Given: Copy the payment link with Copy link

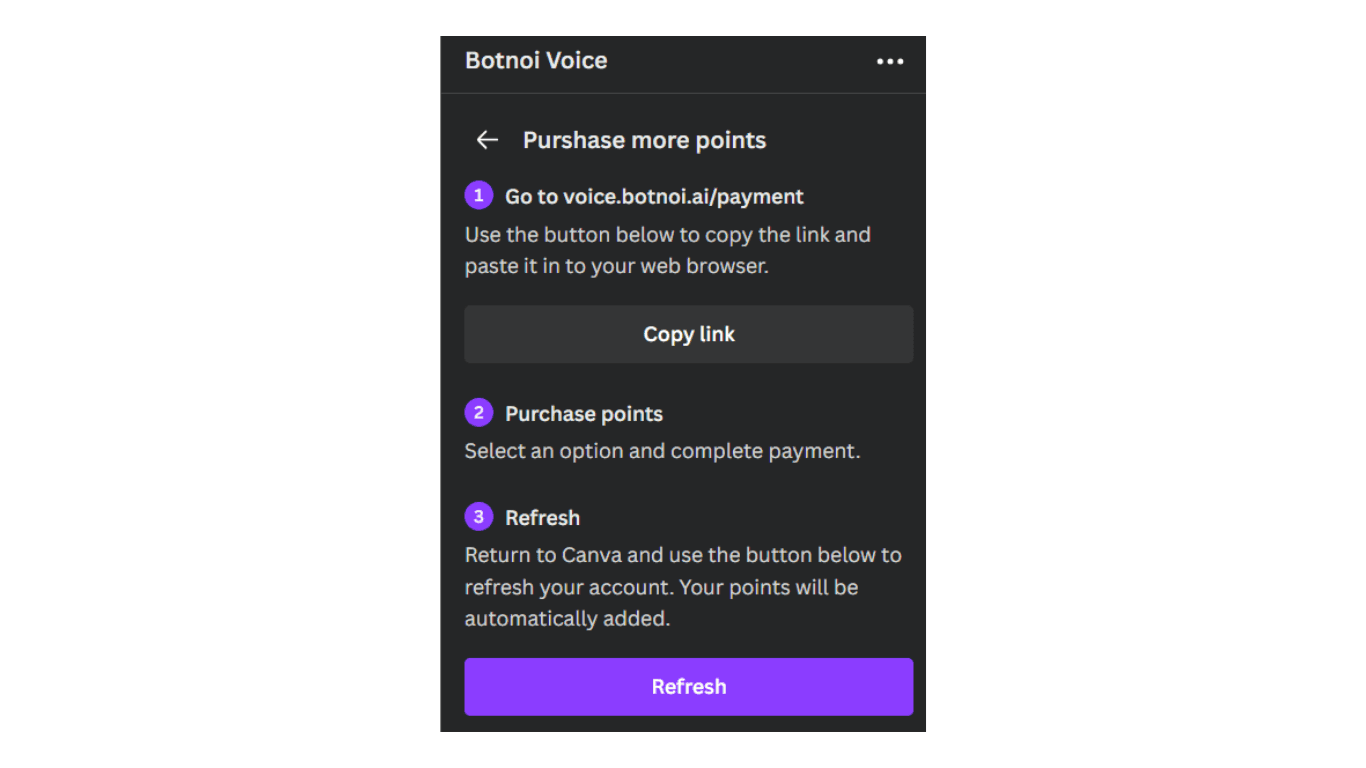Looking at the screenshot, I should (x=689, y=334).
